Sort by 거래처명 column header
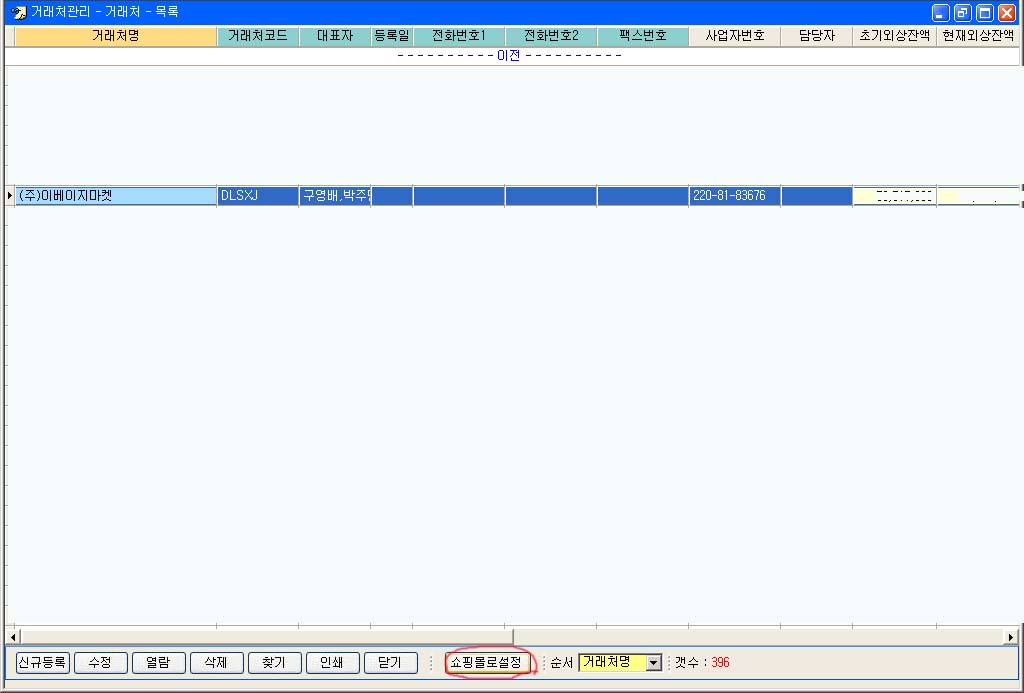 click(116, 36)
